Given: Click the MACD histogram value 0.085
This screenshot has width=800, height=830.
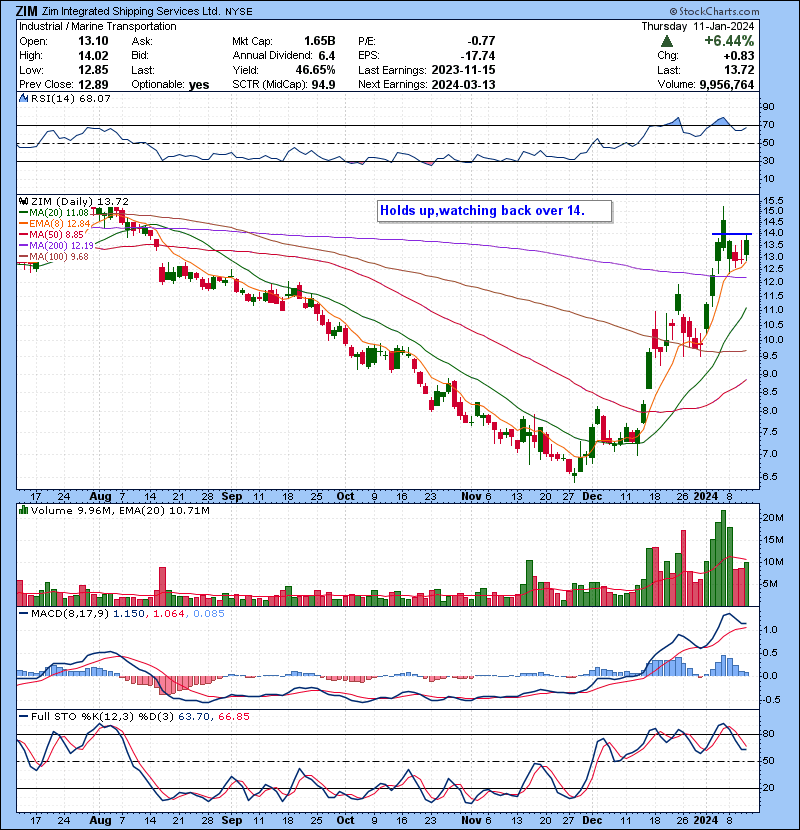Looking at the screenshot, I should (209, 614).
